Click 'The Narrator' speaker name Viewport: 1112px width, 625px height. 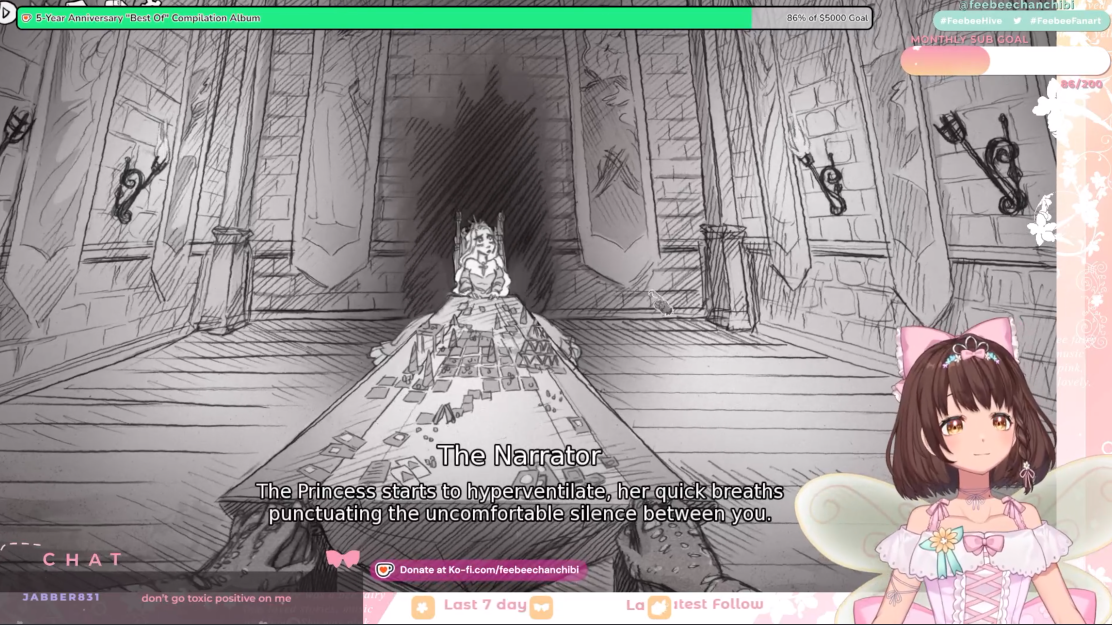coord(519,455)
